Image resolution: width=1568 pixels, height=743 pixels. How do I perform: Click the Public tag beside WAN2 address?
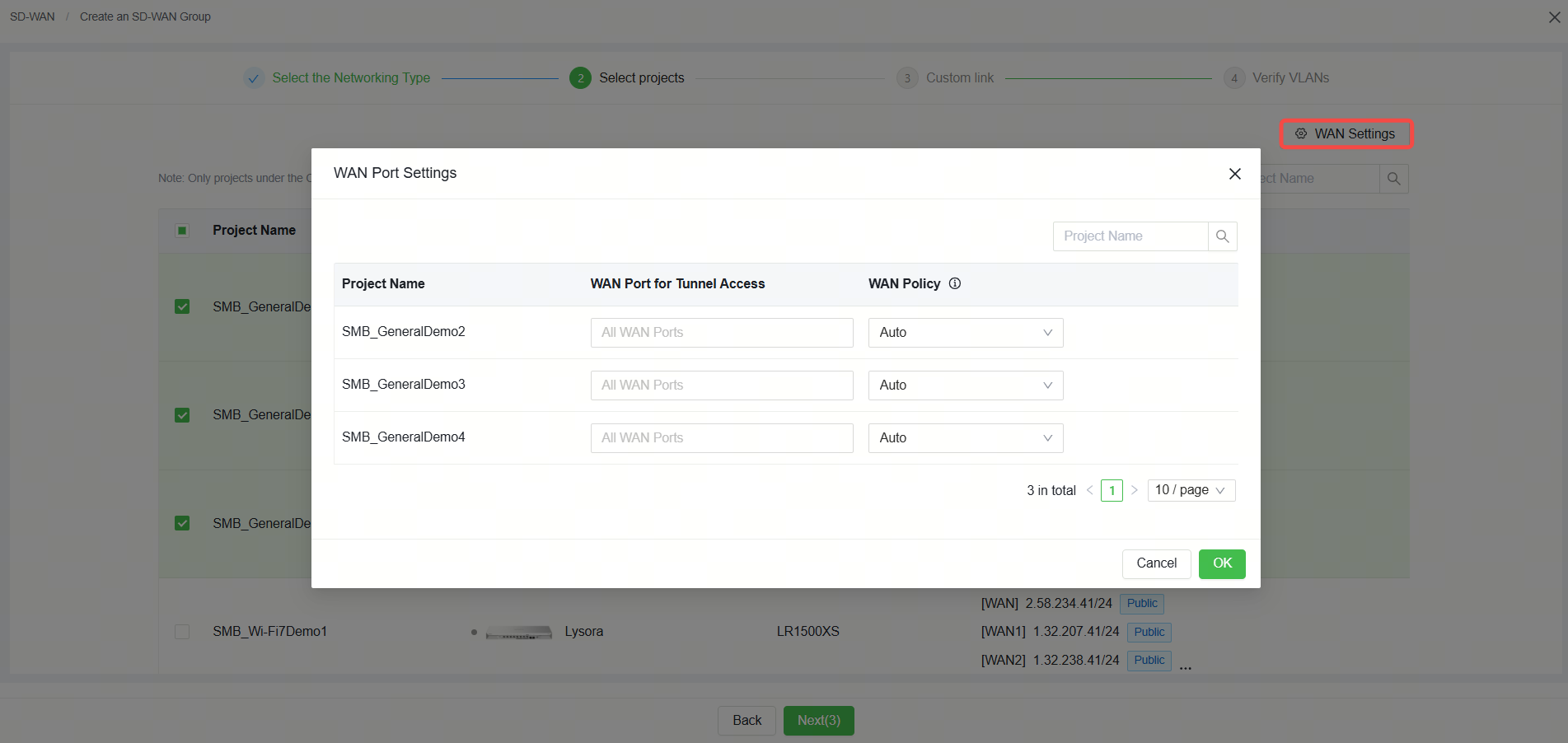coord(1149,661)
